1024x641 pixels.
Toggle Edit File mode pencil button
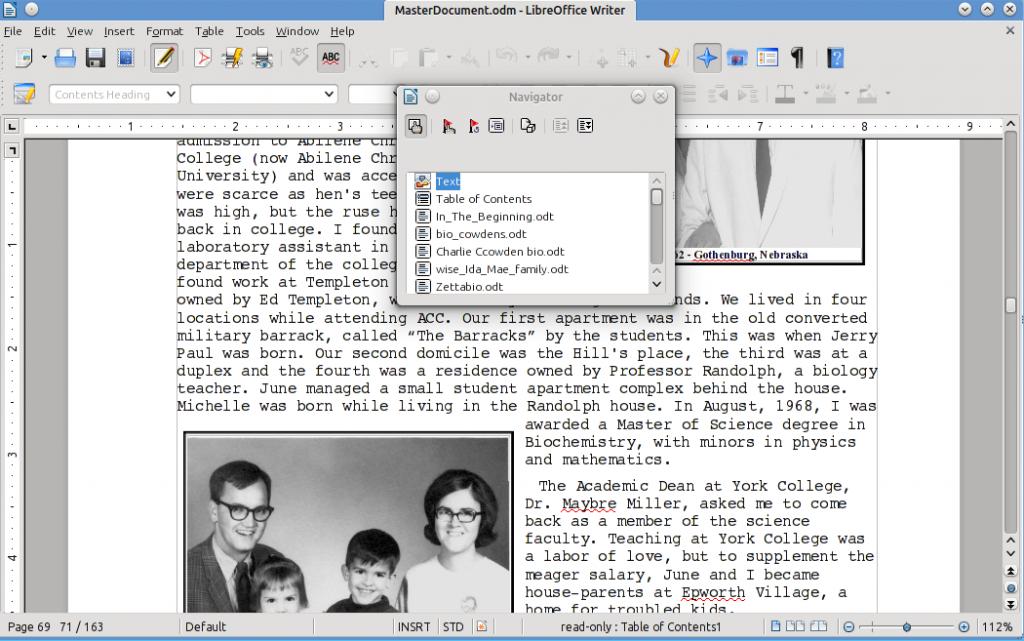[164, 58]
